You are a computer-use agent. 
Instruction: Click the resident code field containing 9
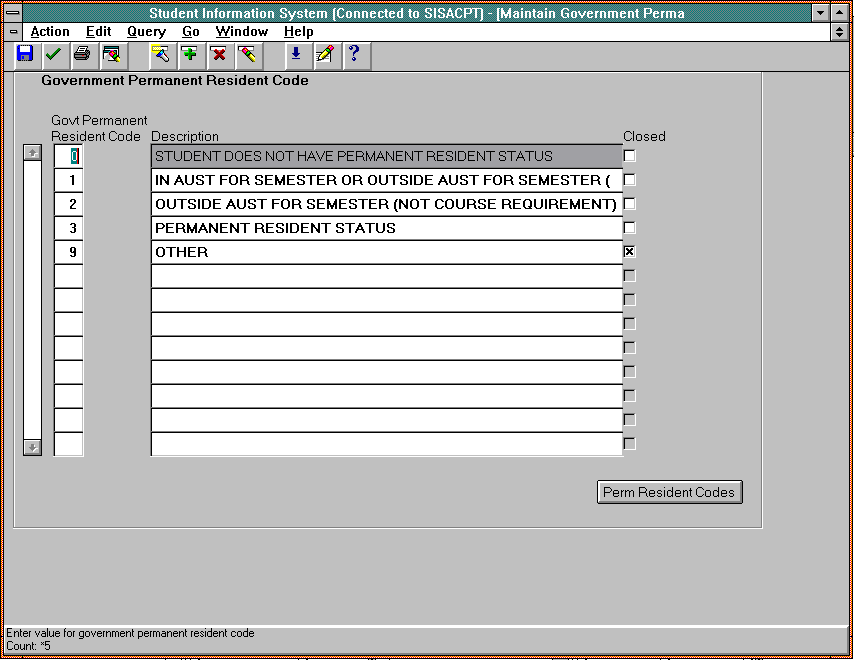(x=69, y=252)
